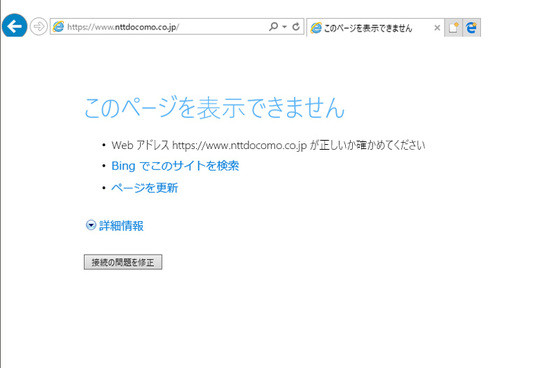Click the ページを更新 link
560x368 pixels.
click(x=144, y=188)
